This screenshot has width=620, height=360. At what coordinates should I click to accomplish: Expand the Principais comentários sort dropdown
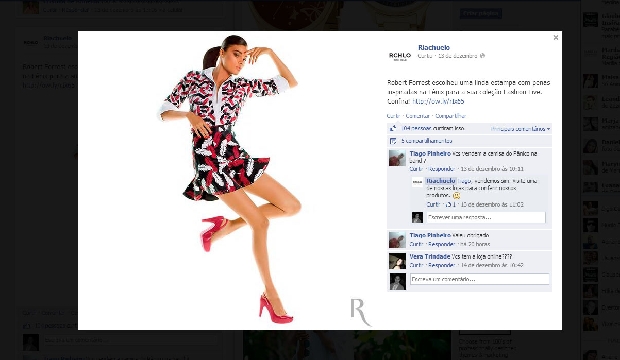tap(520, 129)
